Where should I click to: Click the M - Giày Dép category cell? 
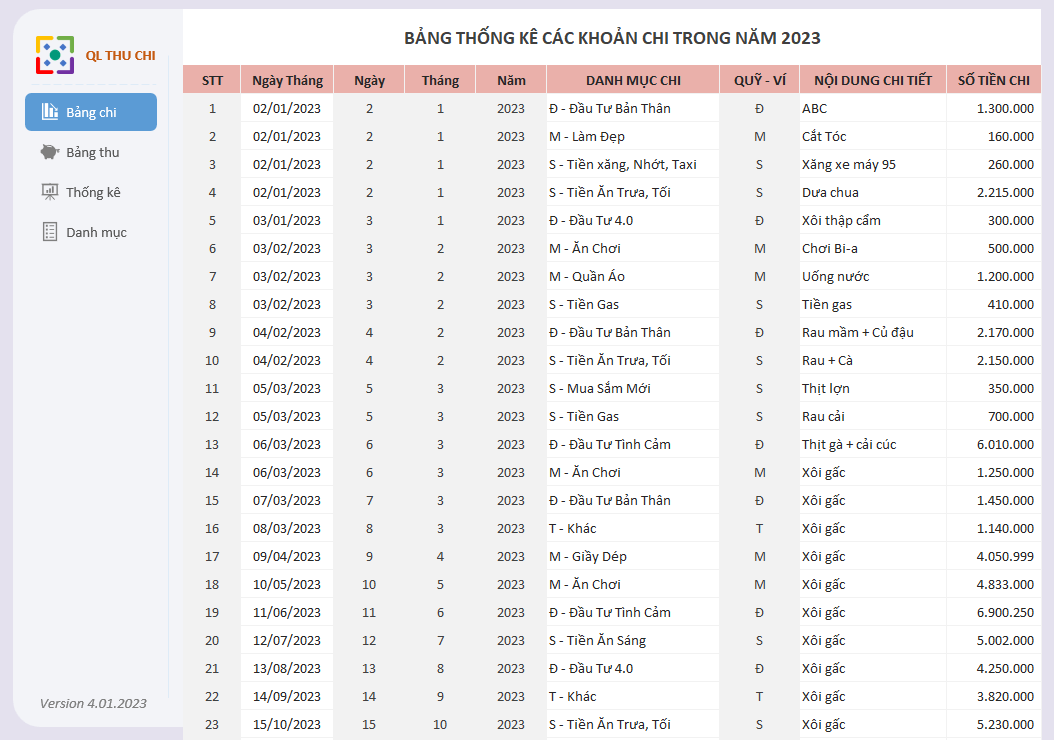tap(633, 557)
